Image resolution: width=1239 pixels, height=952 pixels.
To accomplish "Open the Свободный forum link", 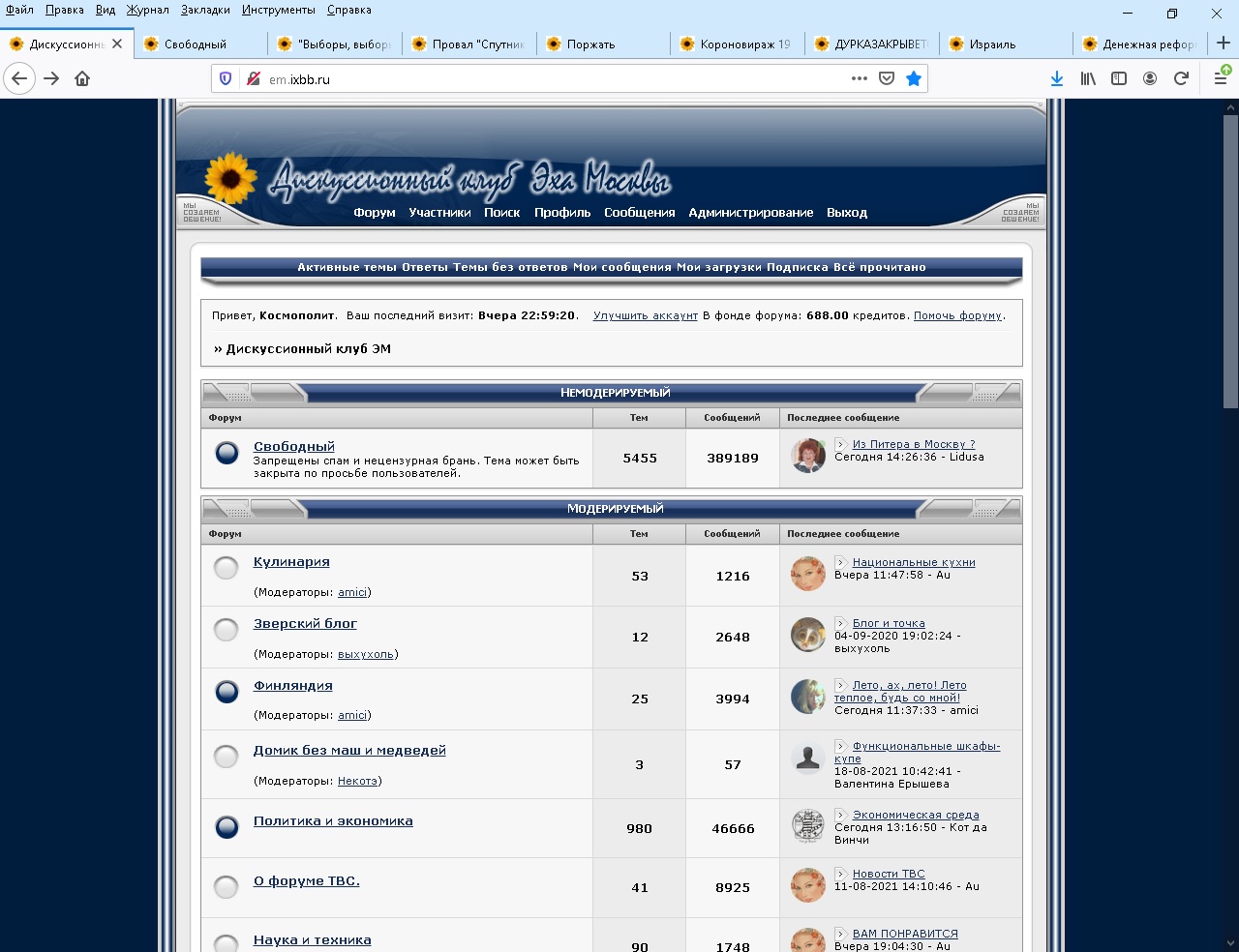I will point(294,446).
